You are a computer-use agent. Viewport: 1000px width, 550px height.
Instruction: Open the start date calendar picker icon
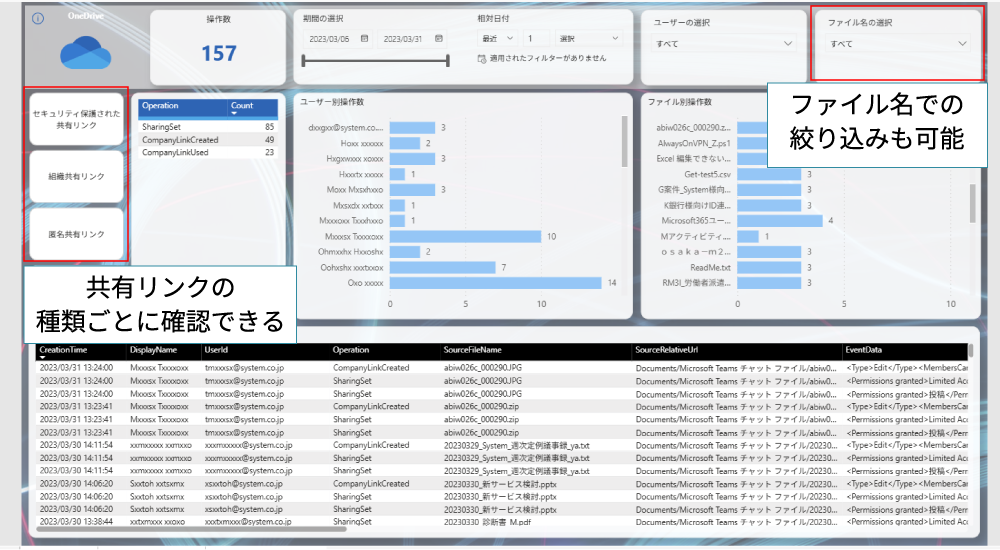click(365, 38)
